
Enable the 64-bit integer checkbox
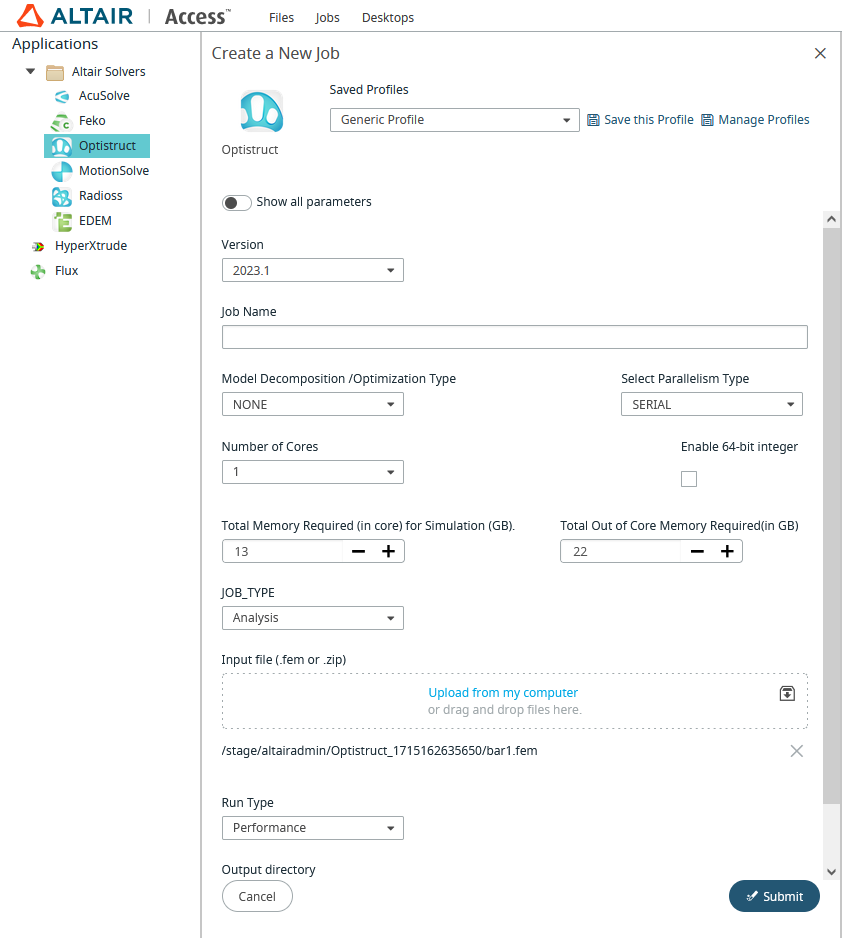click(x=688, y=479)
